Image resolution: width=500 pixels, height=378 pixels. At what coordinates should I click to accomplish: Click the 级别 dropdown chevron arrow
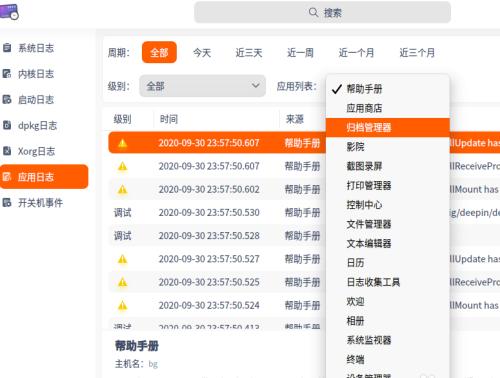pyautogui.click(x=256, y=86)
